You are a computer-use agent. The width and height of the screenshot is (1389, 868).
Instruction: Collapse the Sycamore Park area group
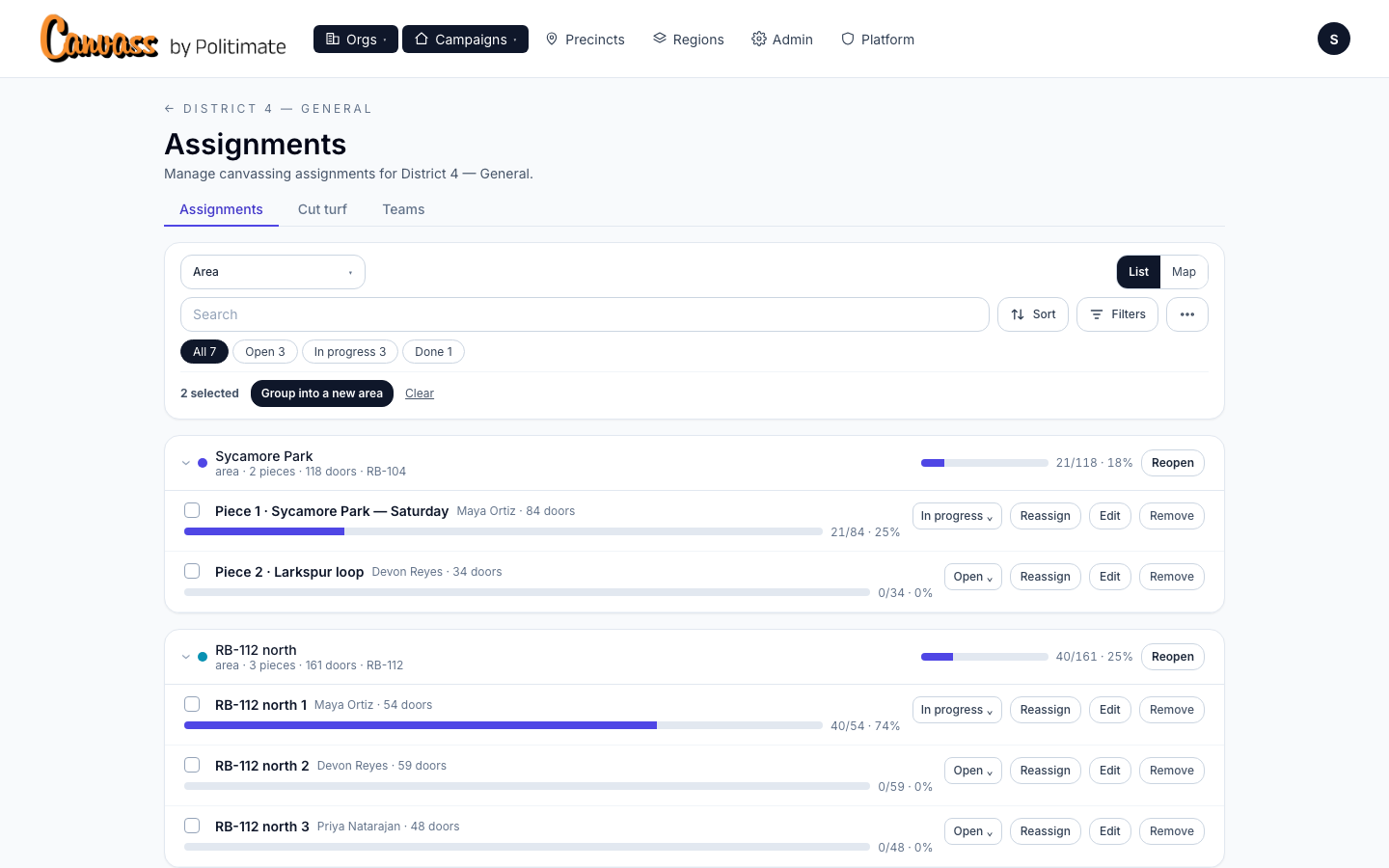186,463
